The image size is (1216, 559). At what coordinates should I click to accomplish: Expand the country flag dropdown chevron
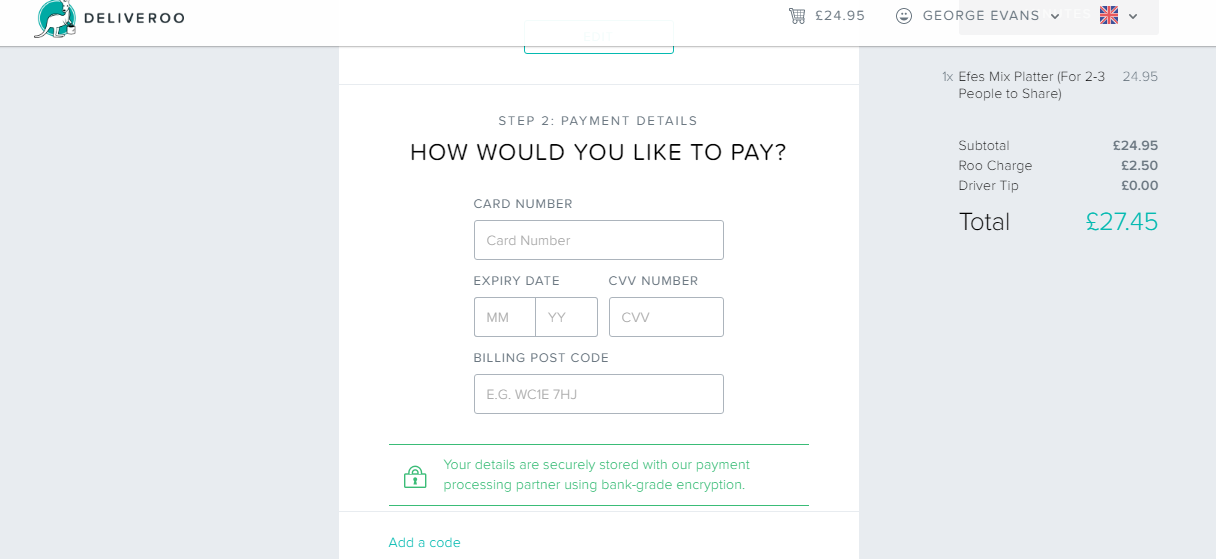coord(1133,17)
